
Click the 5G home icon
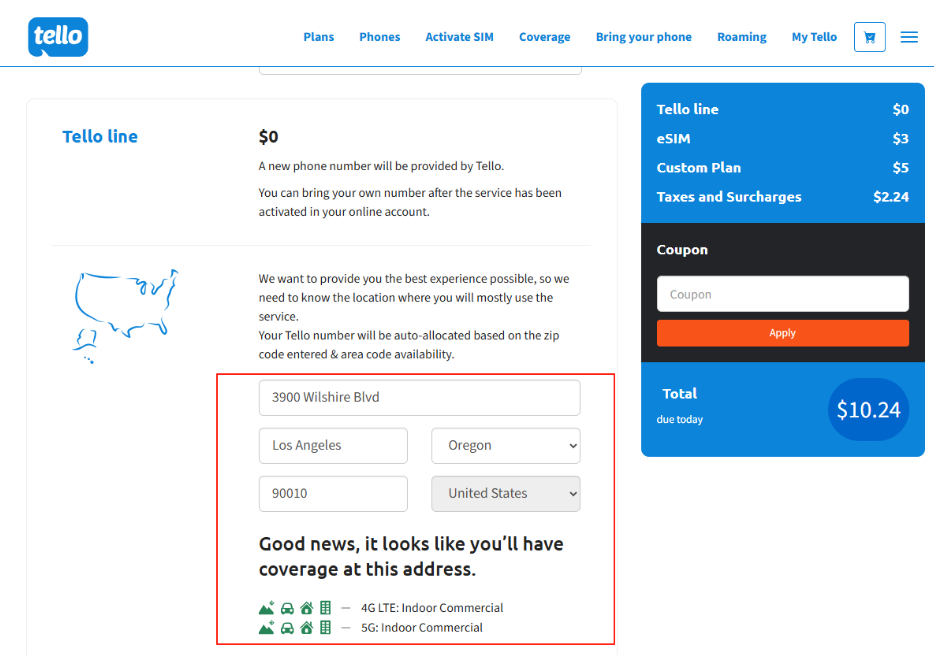click(x=307, y=628)
